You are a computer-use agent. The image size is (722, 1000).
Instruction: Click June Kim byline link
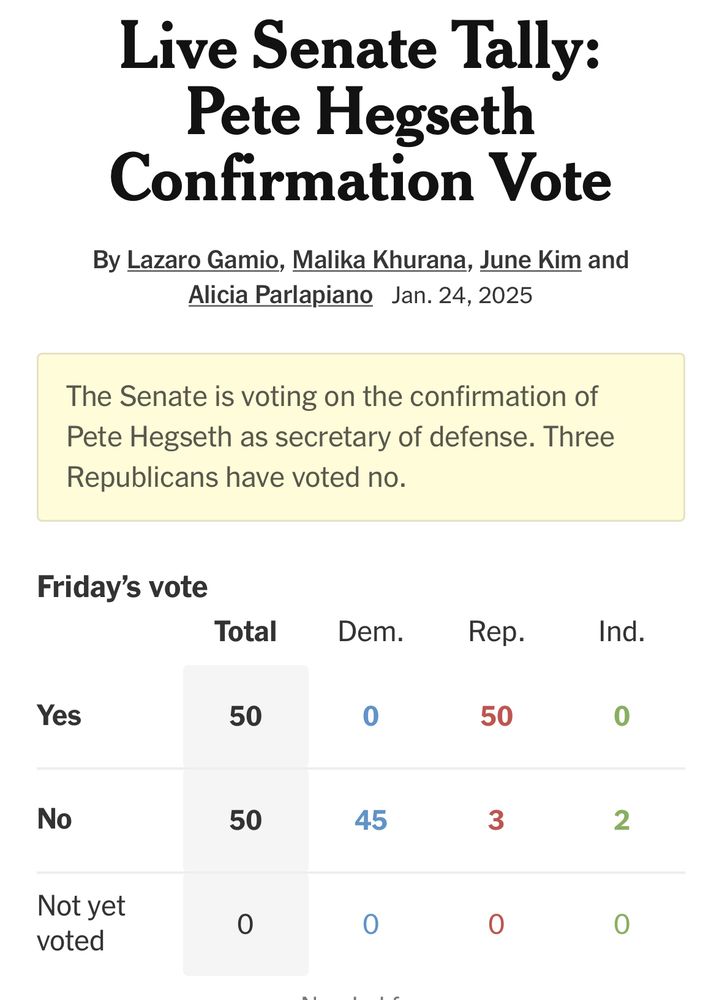coord(530,260)
